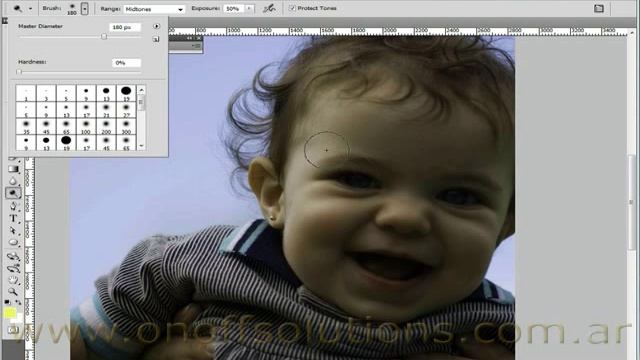Select the Path Selection tool
Screen dimensions: 640x360
click(x=13, y=231)
